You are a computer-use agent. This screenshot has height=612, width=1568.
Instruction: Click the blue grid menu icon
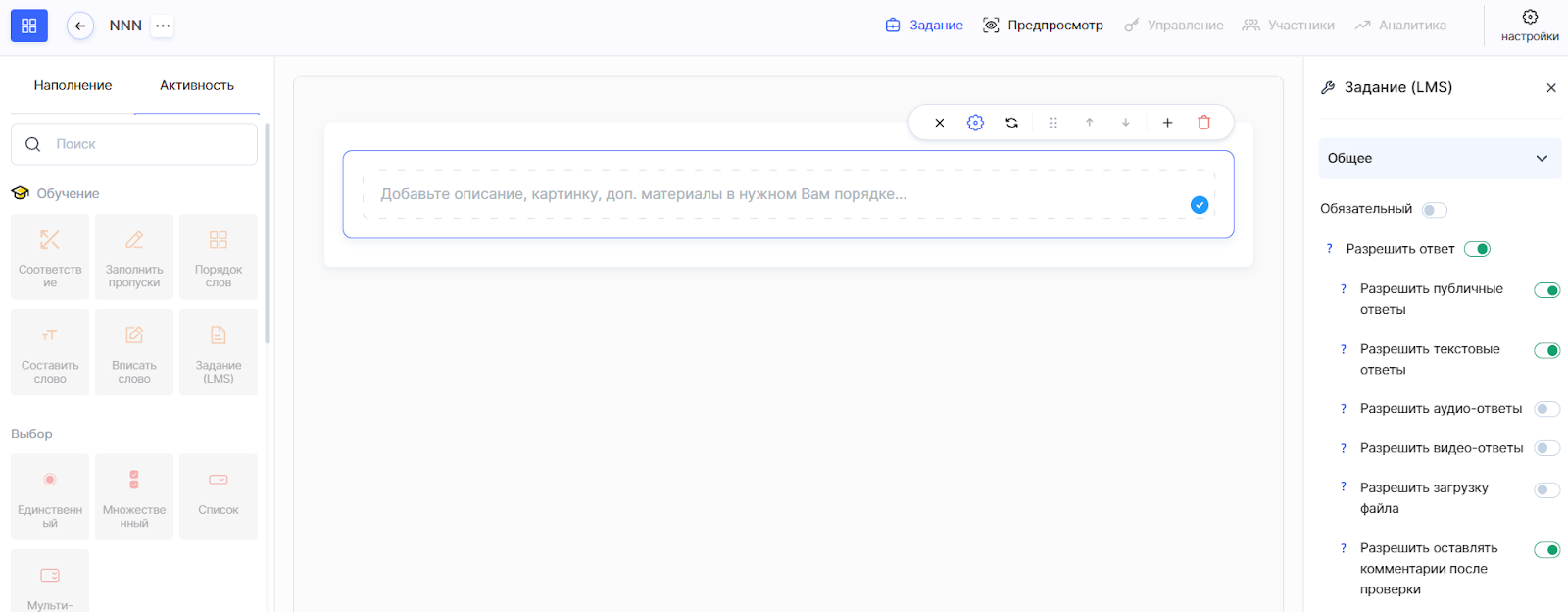[x=29, y=25]
